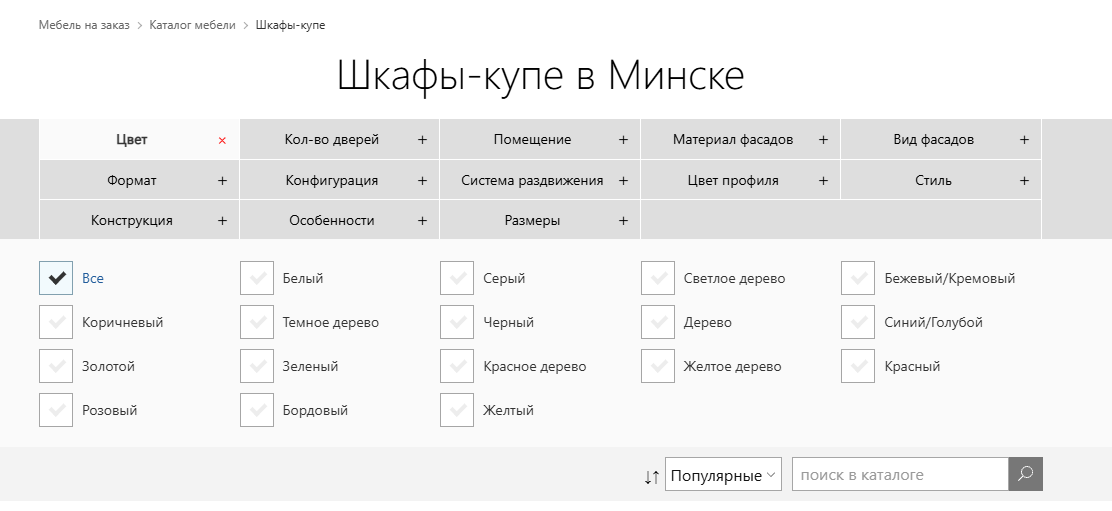Click the Шкафы-купе breadcrumb item
Screen dimensions: 1112x511
[x=290, y=25]
